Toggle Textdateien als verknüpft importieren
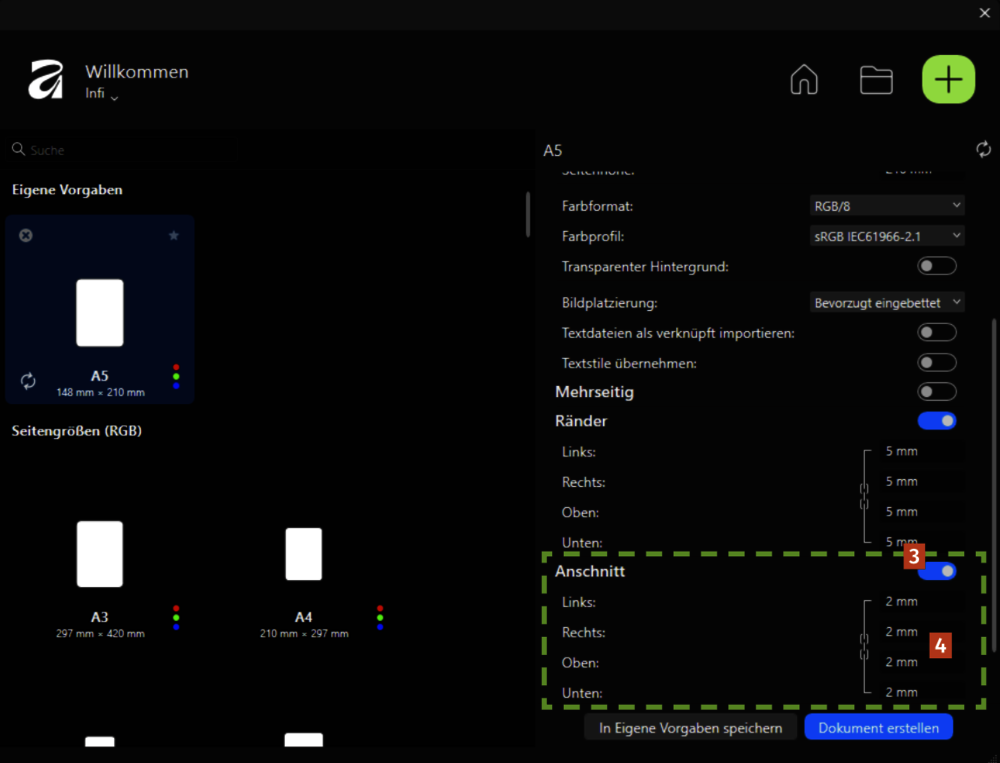This screenshot has height=763, width=1000. coord(937,332)
